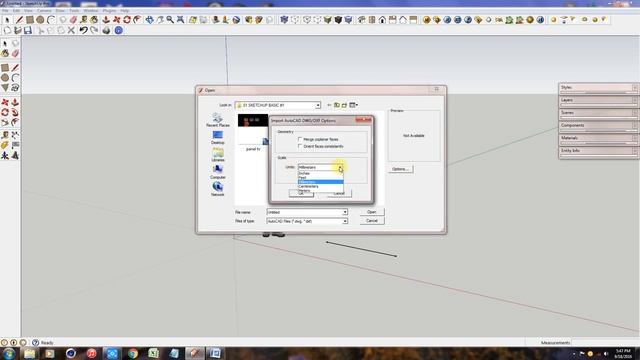Screen dimensions: 640x360
Task: Select the Protractor tool
Action: (x=5, y=145)
